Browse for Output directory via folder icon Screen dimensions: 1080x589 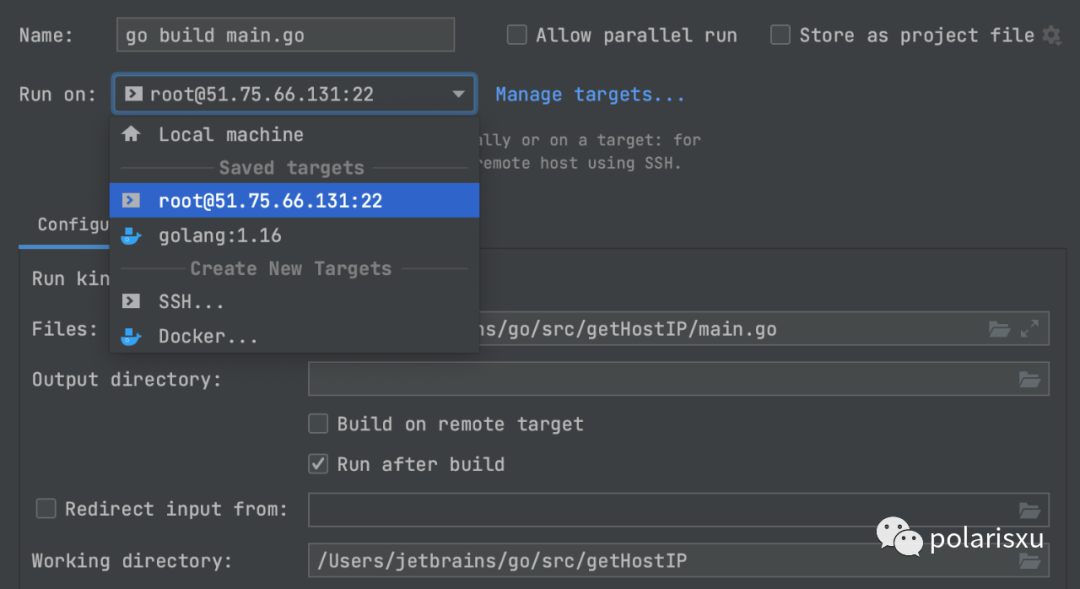click(1029, 379)
